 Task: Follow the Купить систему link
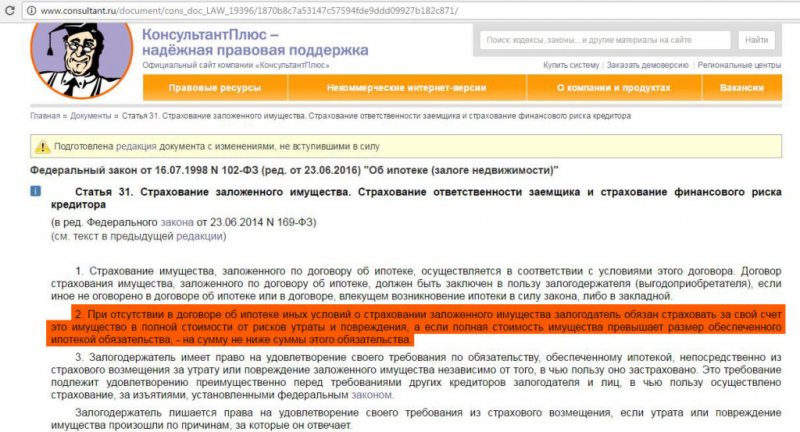[573, 64]
